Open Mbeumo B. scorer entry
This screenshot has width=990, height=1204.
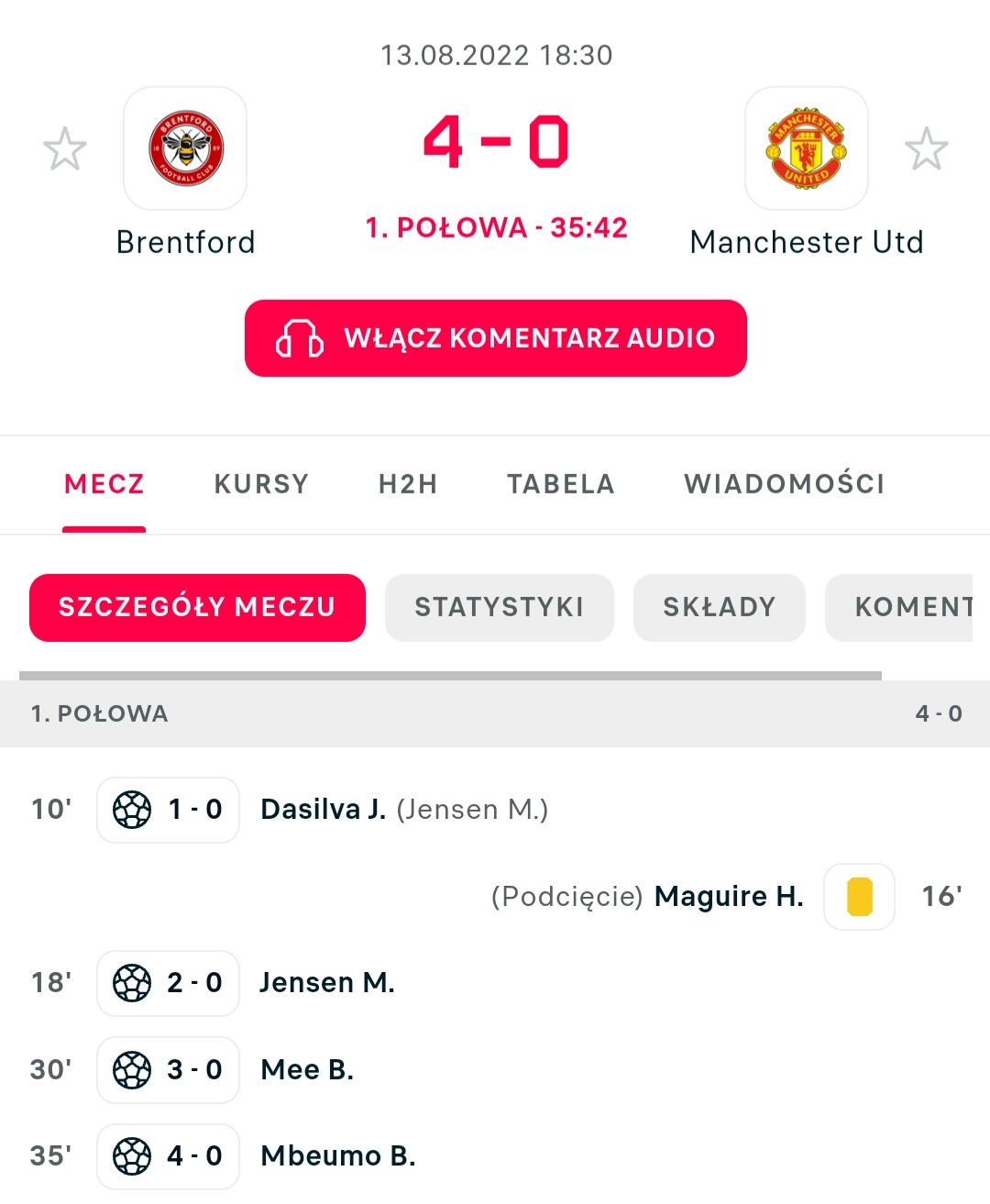pos(338,1156)
